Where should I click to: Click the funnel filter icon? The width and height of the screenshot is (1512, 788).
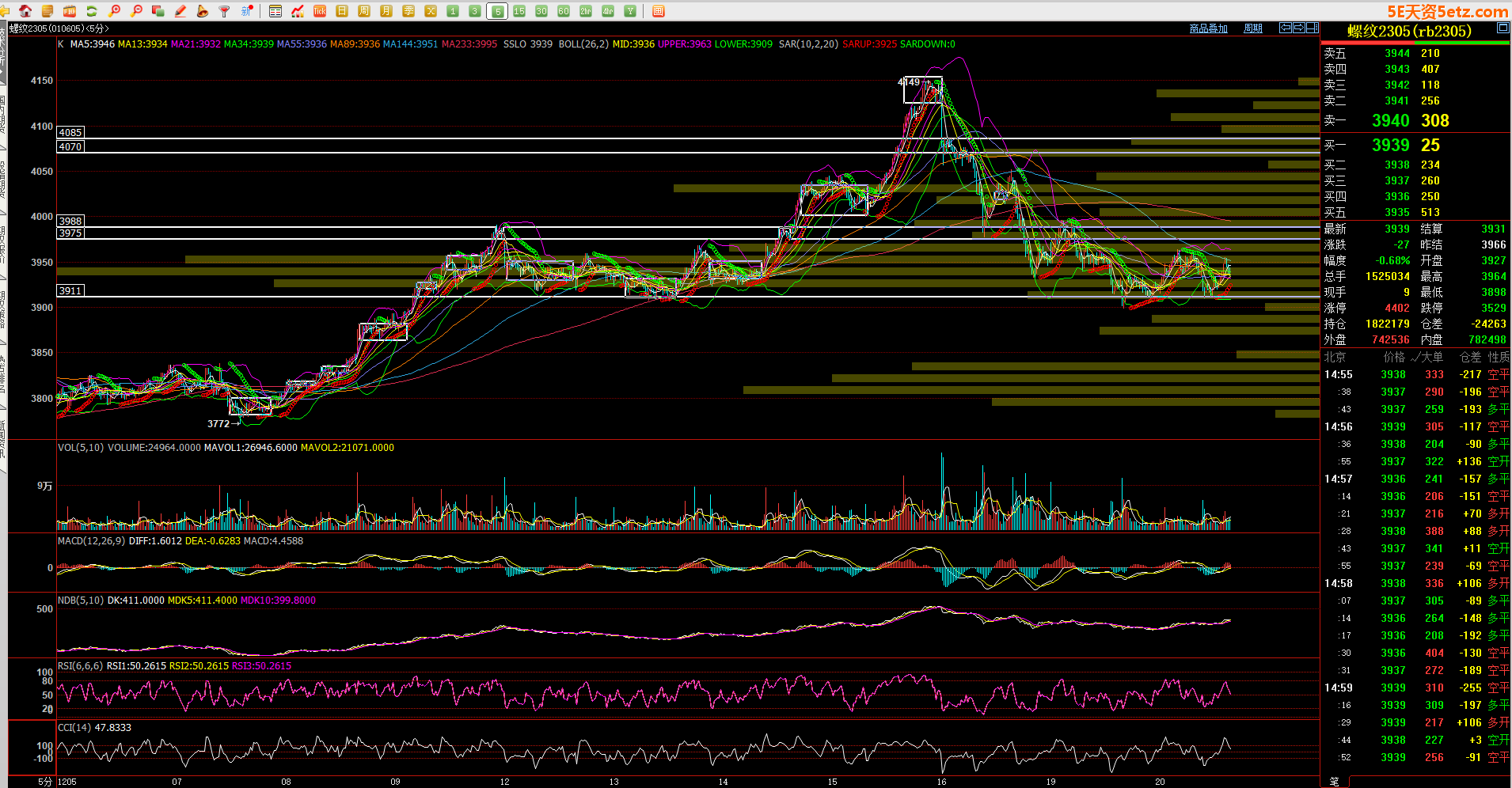click(225, 11)
